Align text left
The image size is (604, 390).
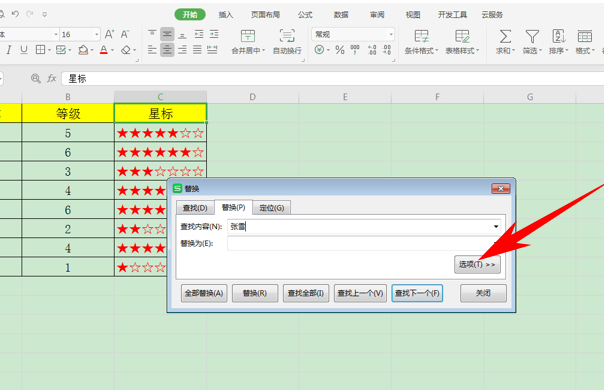(152, 50)
